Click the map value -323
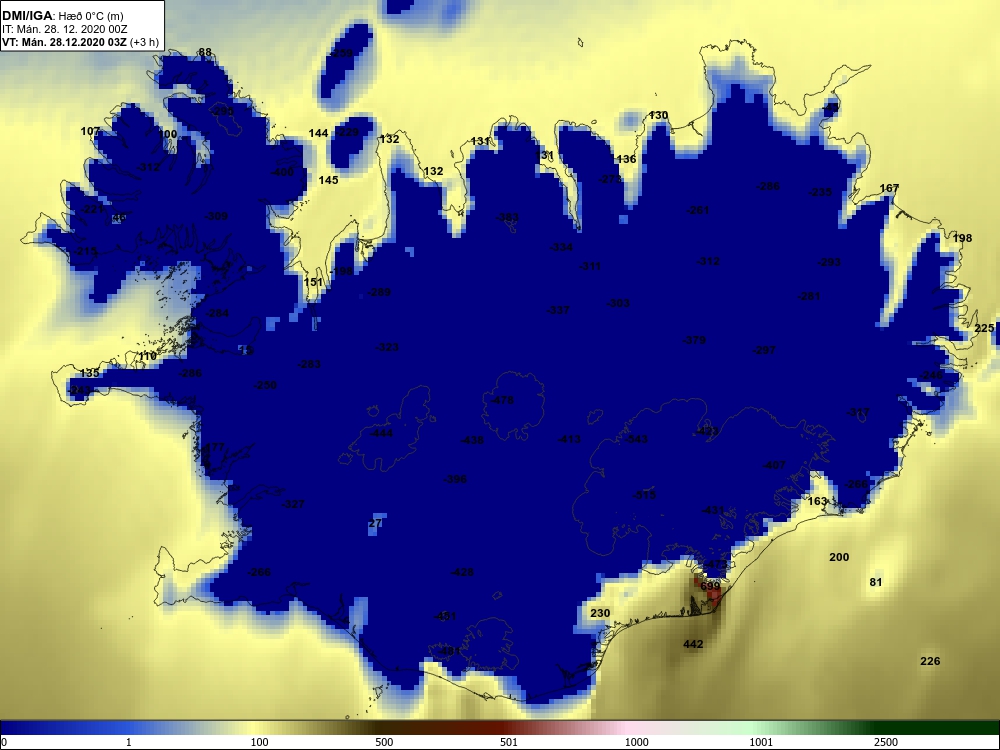1000x750 pixels. point(387,347)
